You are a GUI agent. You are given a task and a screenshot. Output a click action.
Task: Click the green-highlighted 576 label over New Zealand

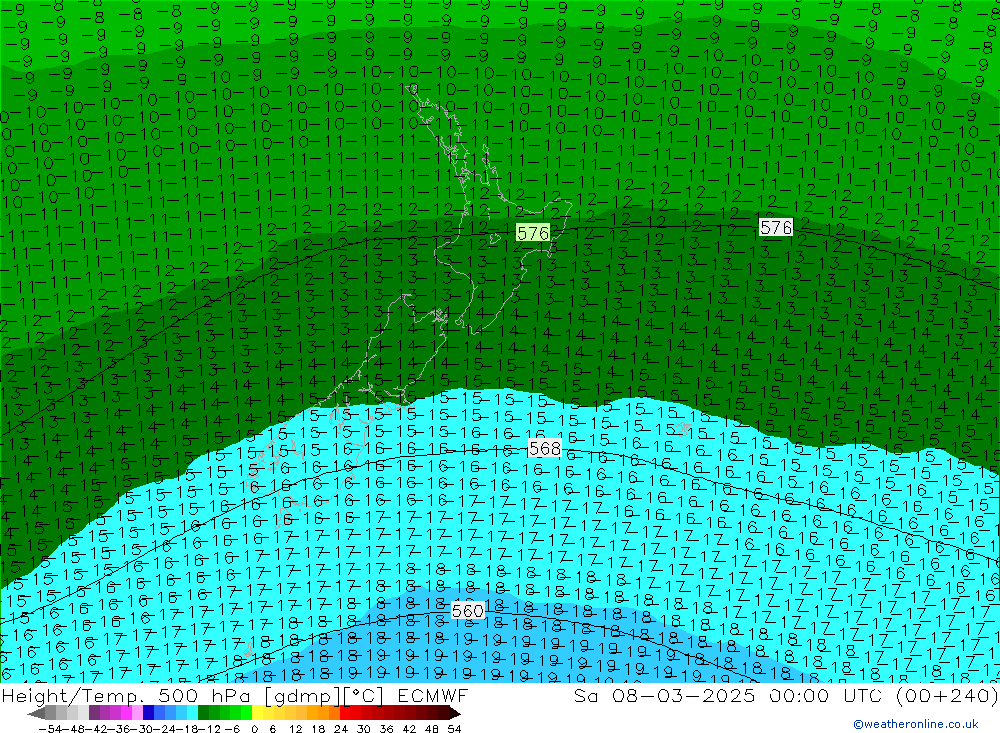pyautogui.click(x=533, y=233)
